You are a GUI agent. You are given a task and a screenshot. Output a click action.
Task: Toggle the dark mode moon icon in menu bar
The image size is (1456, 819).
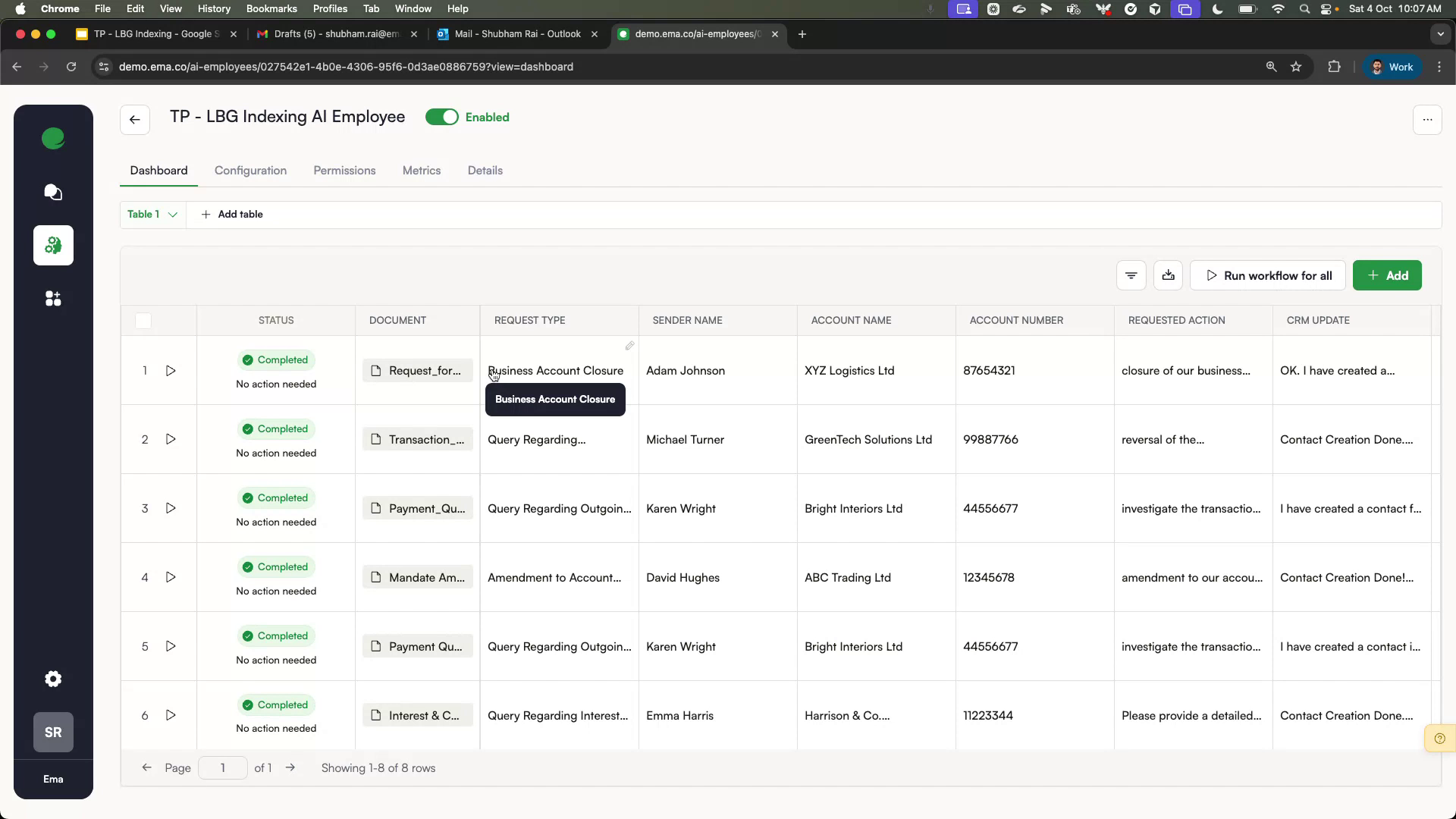(1217, 9)
